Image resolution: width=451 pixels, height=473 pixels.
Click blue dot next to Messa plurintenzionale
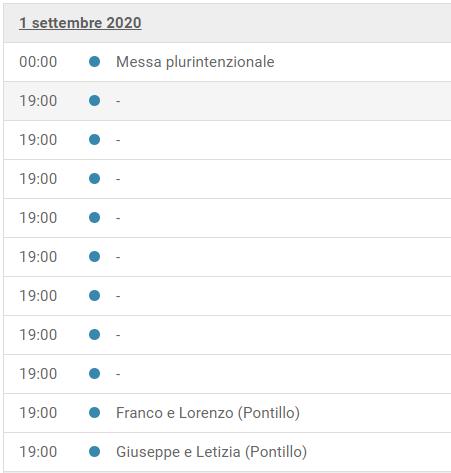click(95, 62)
